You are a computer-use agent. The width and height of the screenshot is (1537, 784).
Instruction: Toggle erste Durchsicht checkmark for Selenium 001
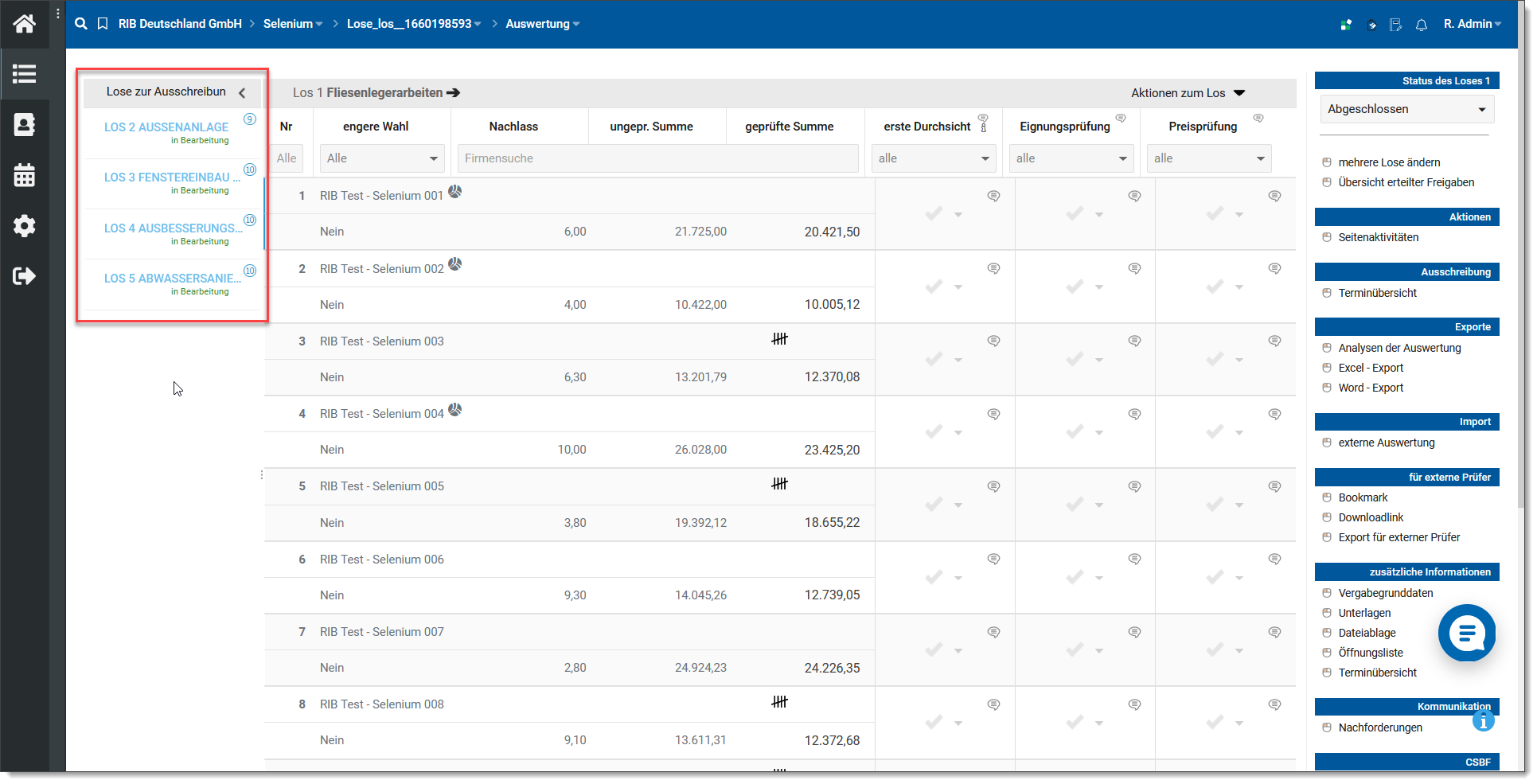point(934,213)
